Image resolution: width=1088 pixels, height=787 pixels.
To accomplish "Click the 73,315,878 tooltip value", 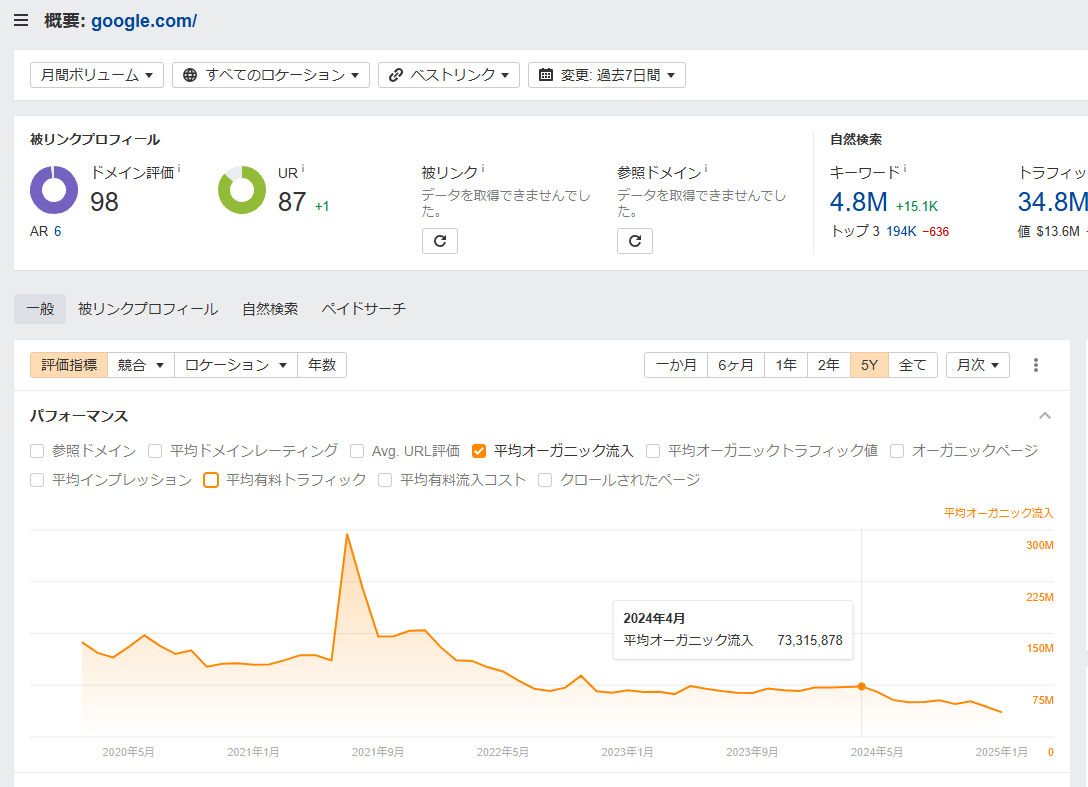I will click(x=810, y=640).
